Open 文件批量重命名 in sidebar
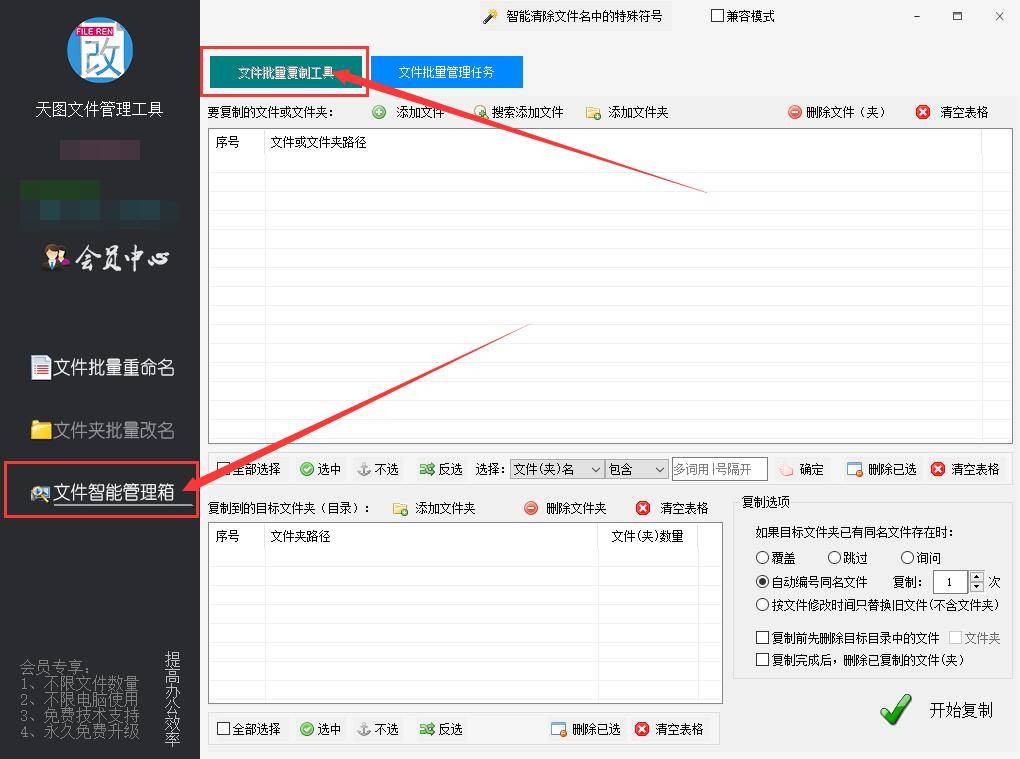Viewport: 1020px width, 759px height. [x=103, y=367]
